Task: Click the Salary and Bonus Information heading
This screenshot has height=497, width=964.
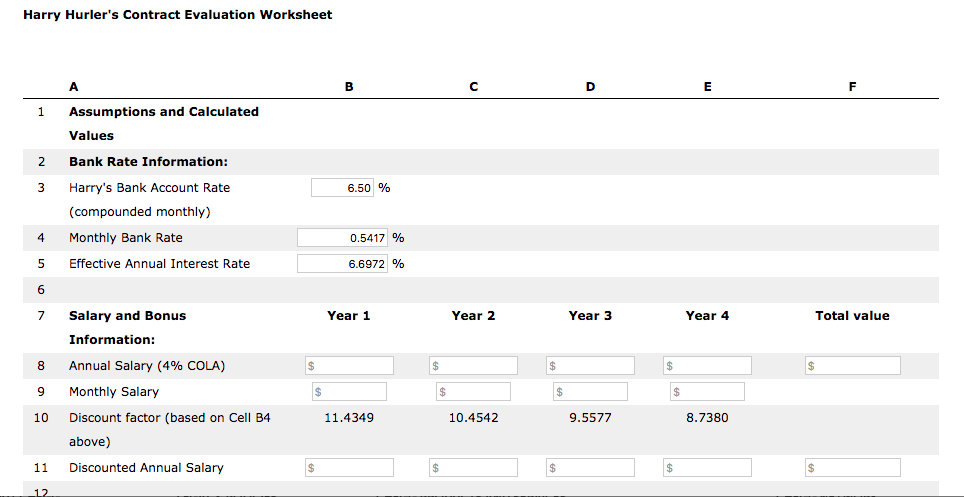Action: pos(127,328)
